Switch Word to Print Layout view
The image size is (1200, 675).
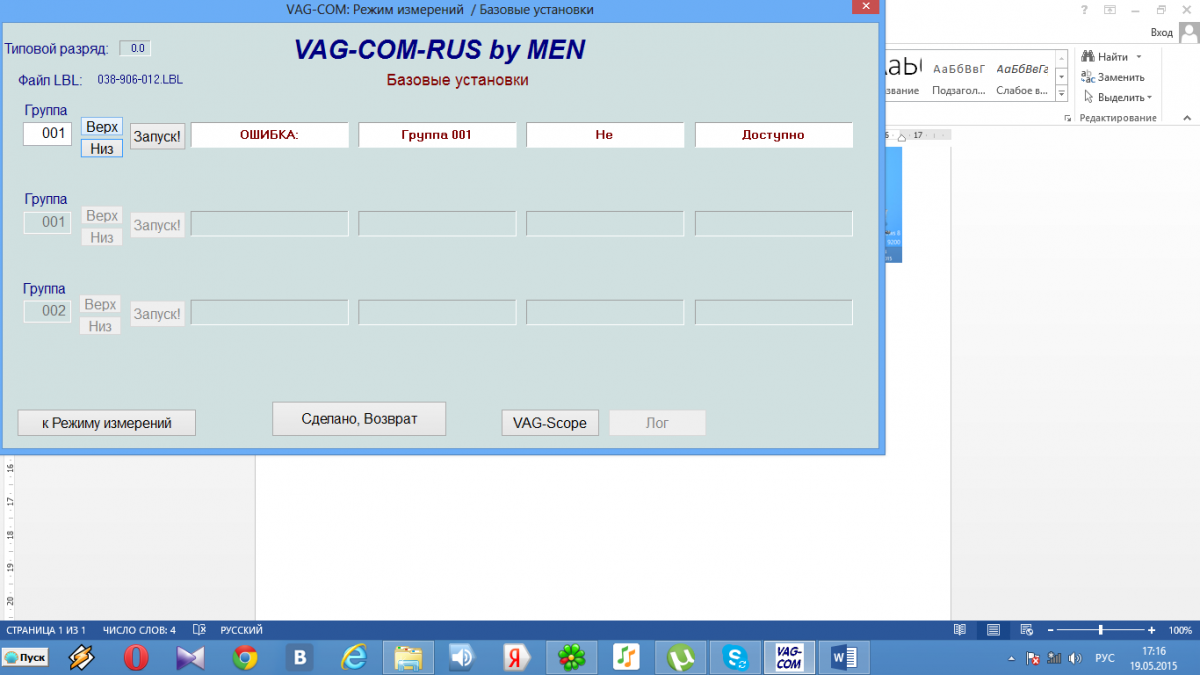coord(993,630)
